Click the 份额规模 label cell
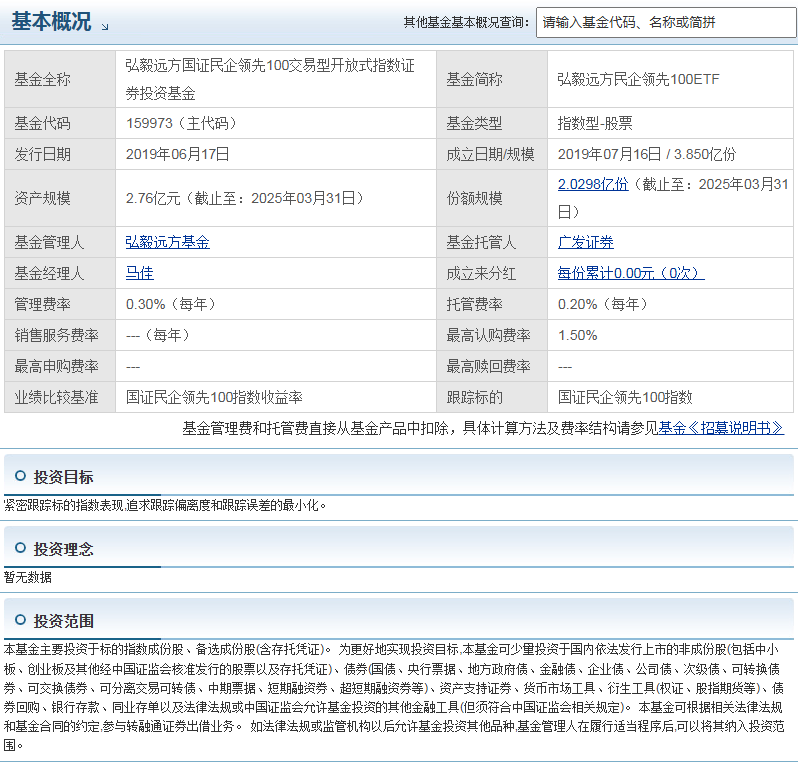Image resolution: width=798 pixels, height=767 pixels. (492, 198)
